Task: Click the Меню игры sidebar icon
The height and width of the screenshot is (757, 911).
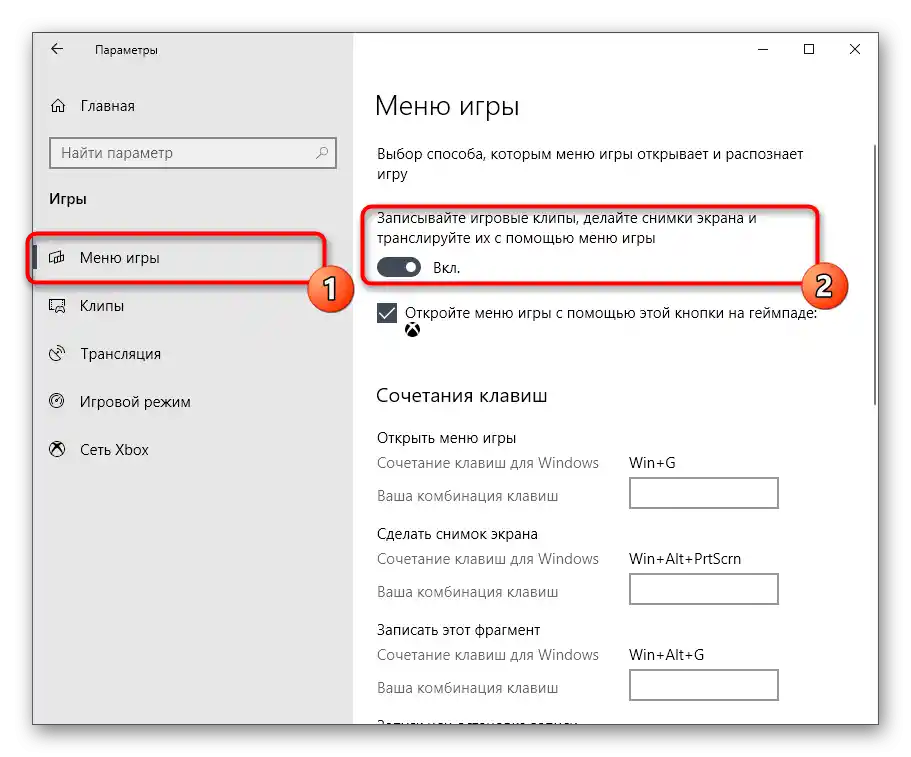Action: pyautogui.click(x=57, y=257)
